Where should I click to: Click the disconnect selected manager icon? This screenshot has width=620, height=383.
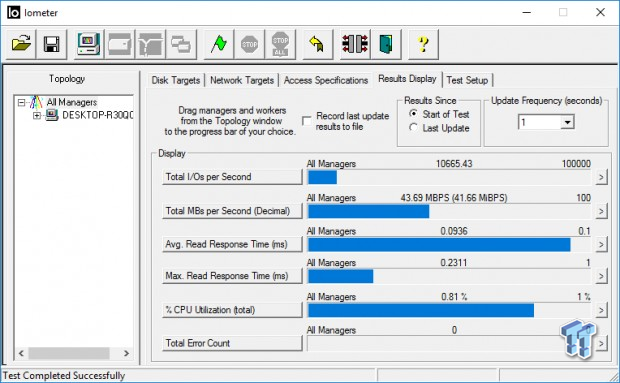click(x=355, y=44)
